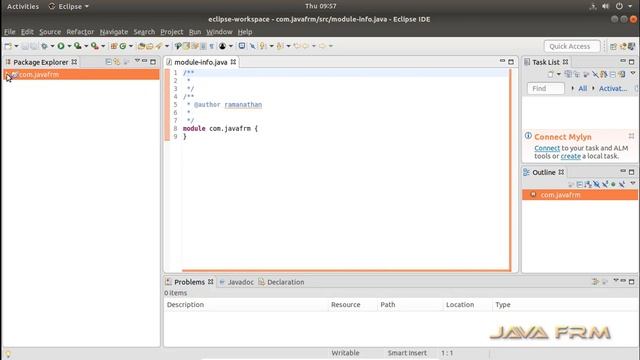Toggle Link with Editor in Package Explorer
This screenshot has width=640, height=360.
click(x=117, y=62)
